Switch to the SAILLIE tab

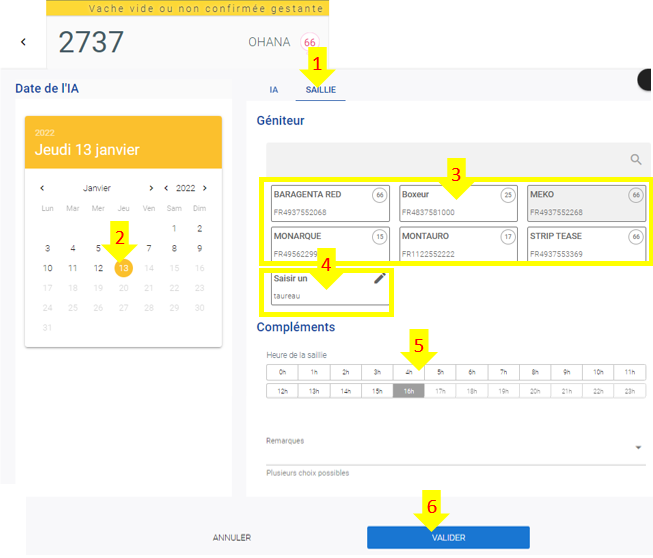click(x=321, y=90)
